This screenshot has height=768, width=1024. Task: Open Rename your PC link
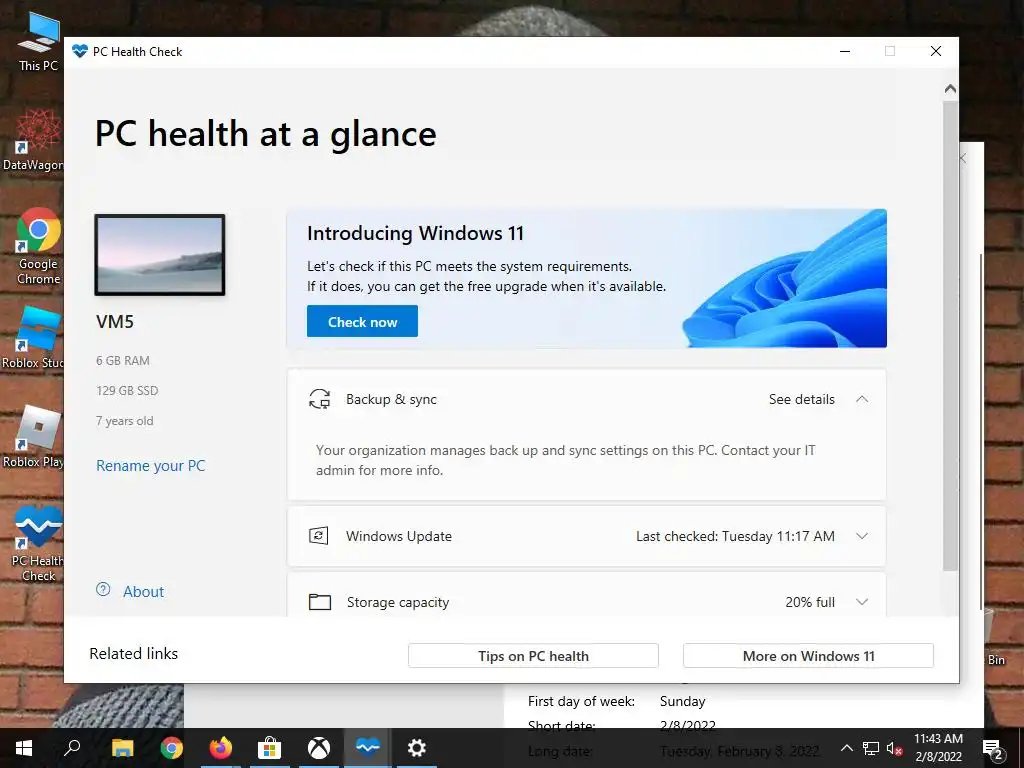(151, 466)
